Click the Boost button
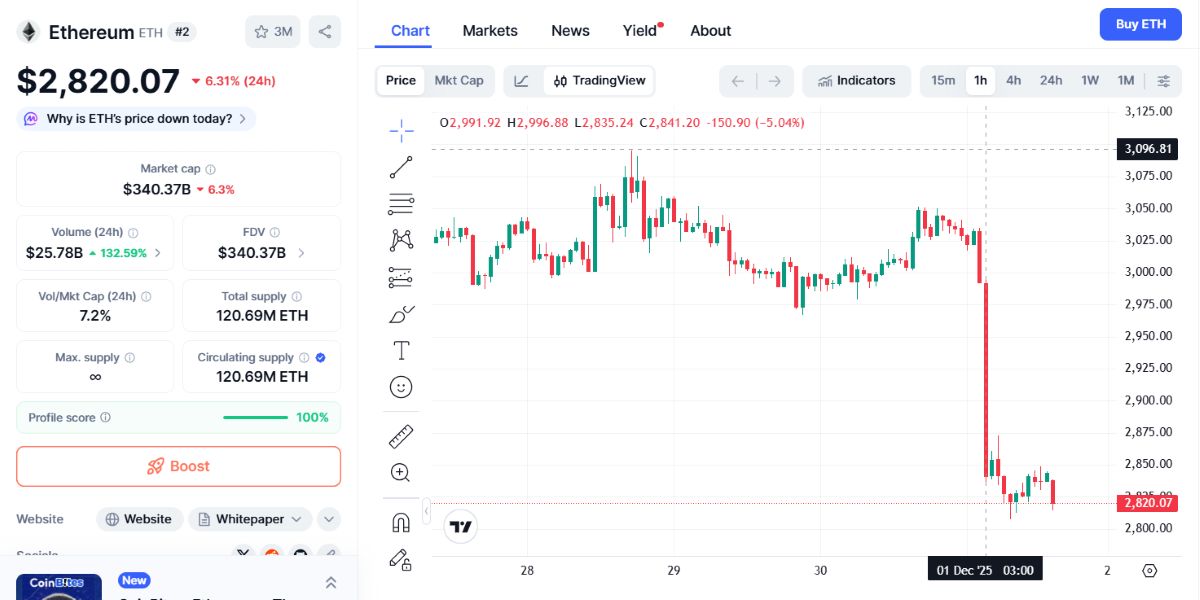The width and height of the screenshot is (1200, 600). click(x=178, y=466)
